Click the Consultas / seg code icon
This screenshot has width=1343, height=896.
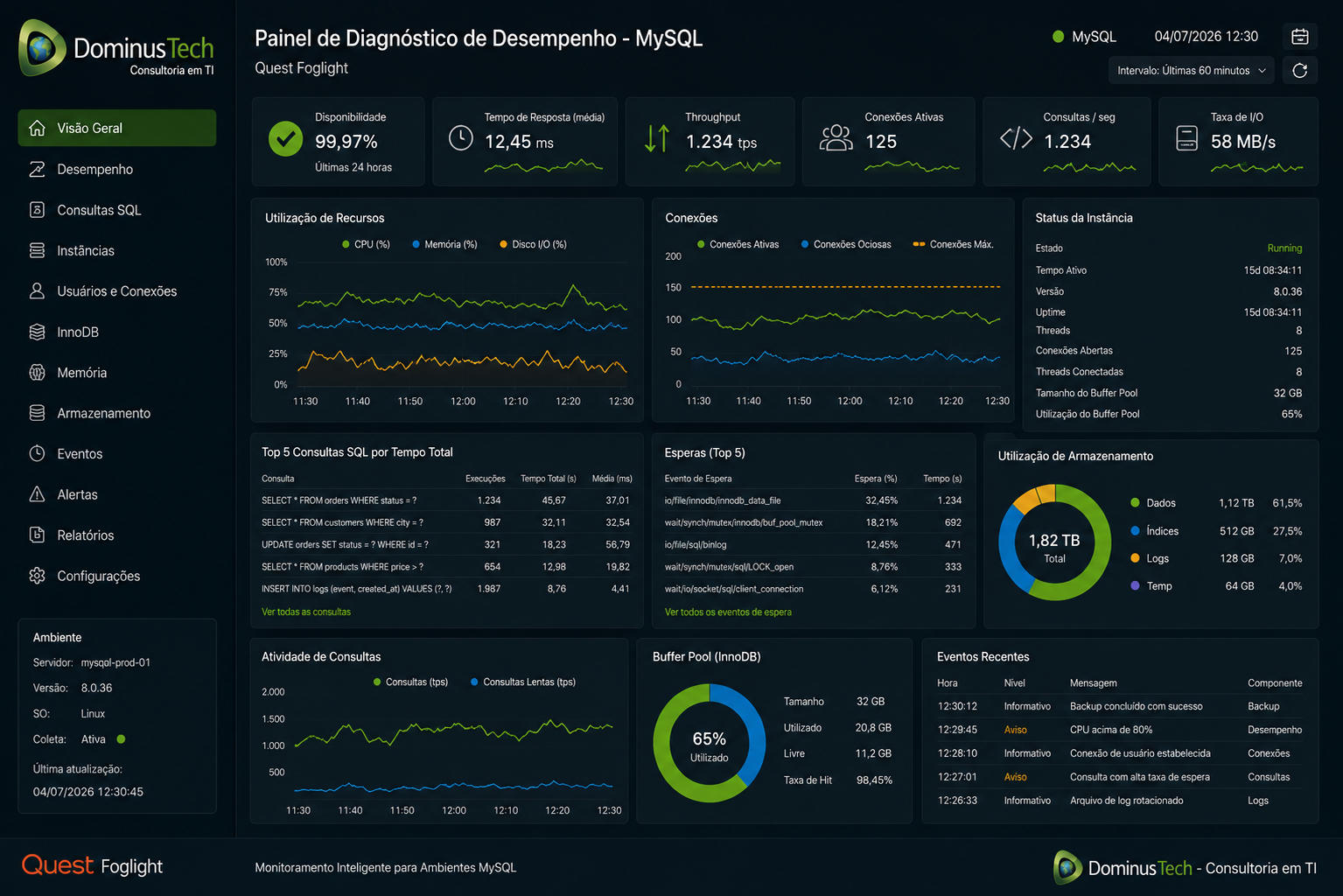coord(1016,138)
